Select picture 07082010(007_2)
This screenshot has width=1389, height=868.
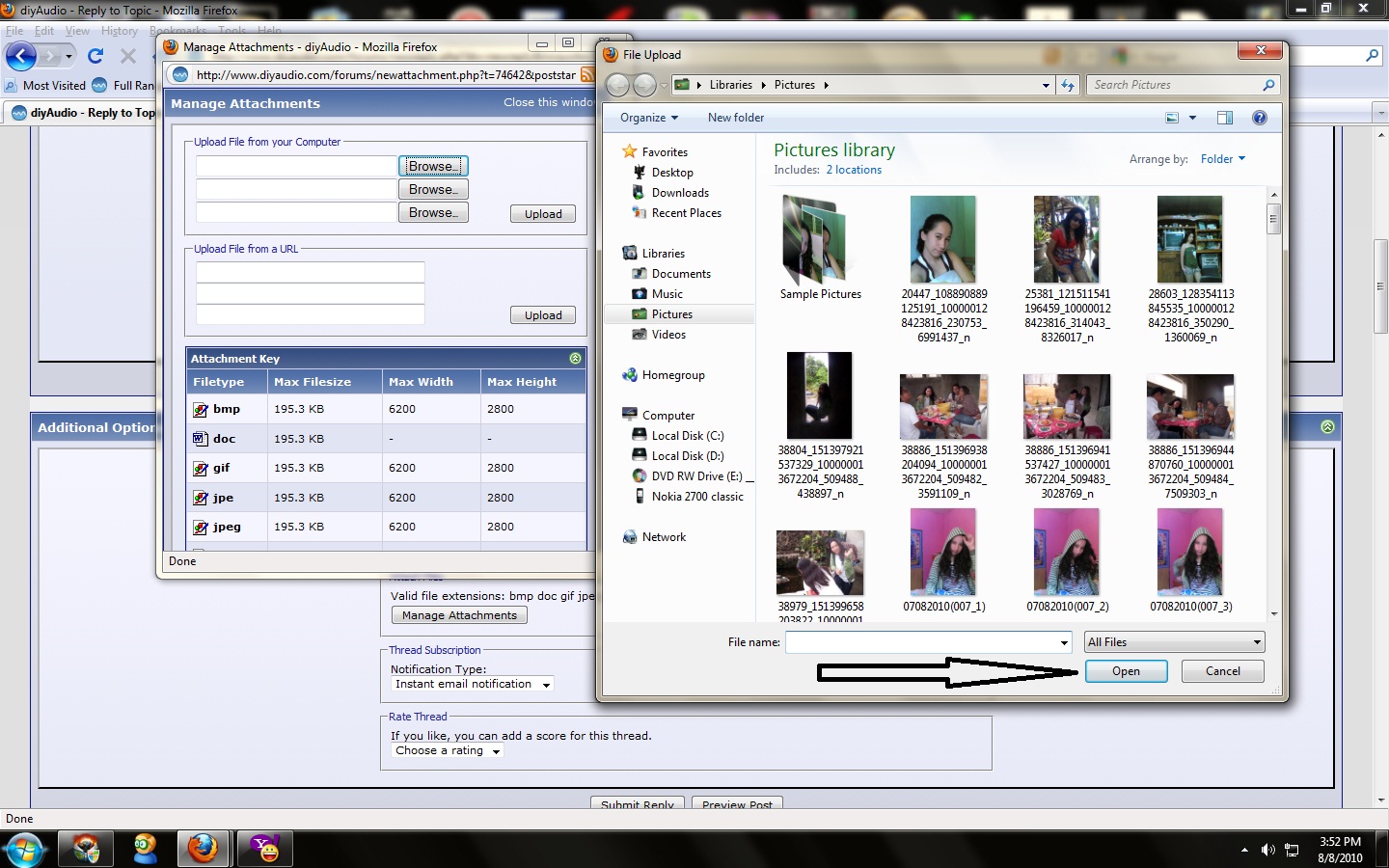[1067, 560]
